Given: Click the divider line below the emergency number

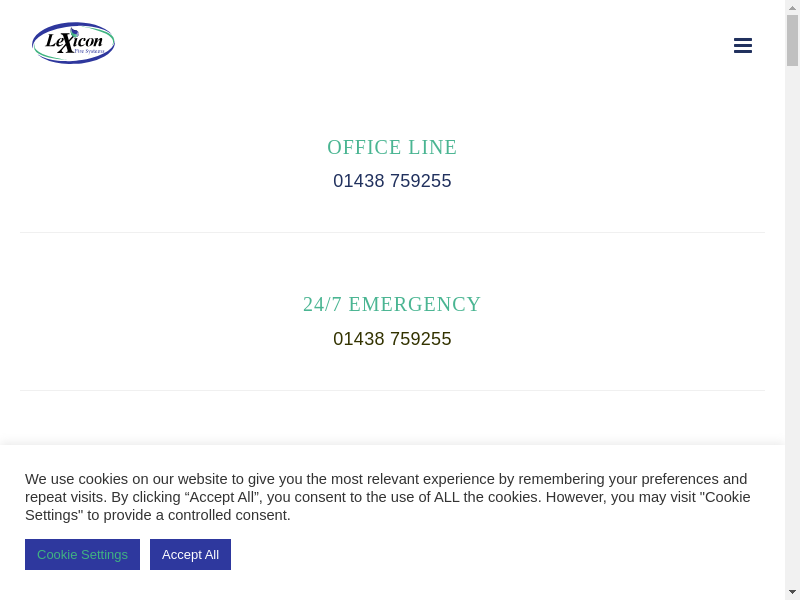Looking at the screenshot, I should click(392, 390).
